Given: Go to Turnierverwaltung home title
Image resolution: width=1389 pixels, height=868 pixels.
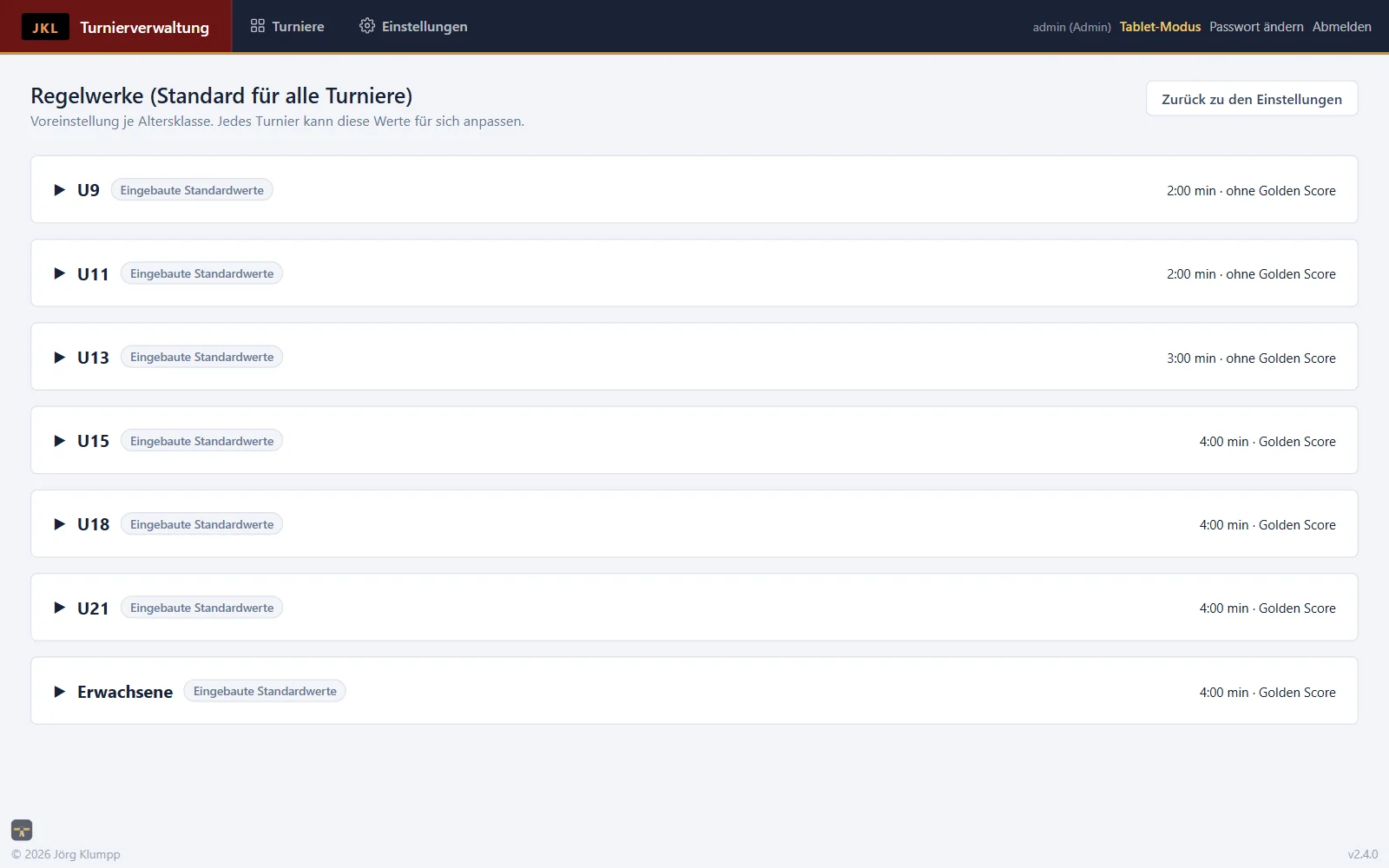Looking at the screenshot, I should point(144,27).
